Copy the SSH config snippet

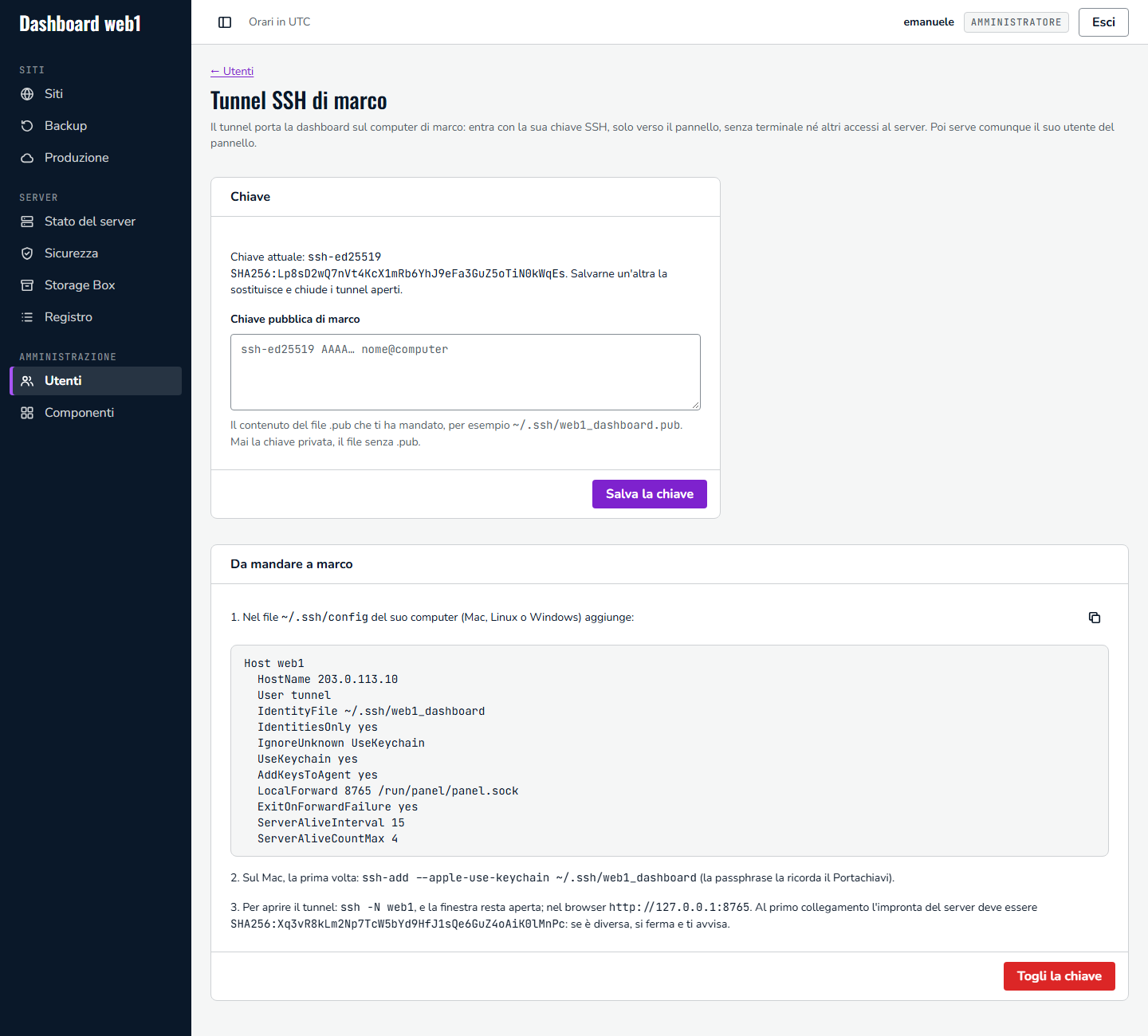click(1095, 618)
